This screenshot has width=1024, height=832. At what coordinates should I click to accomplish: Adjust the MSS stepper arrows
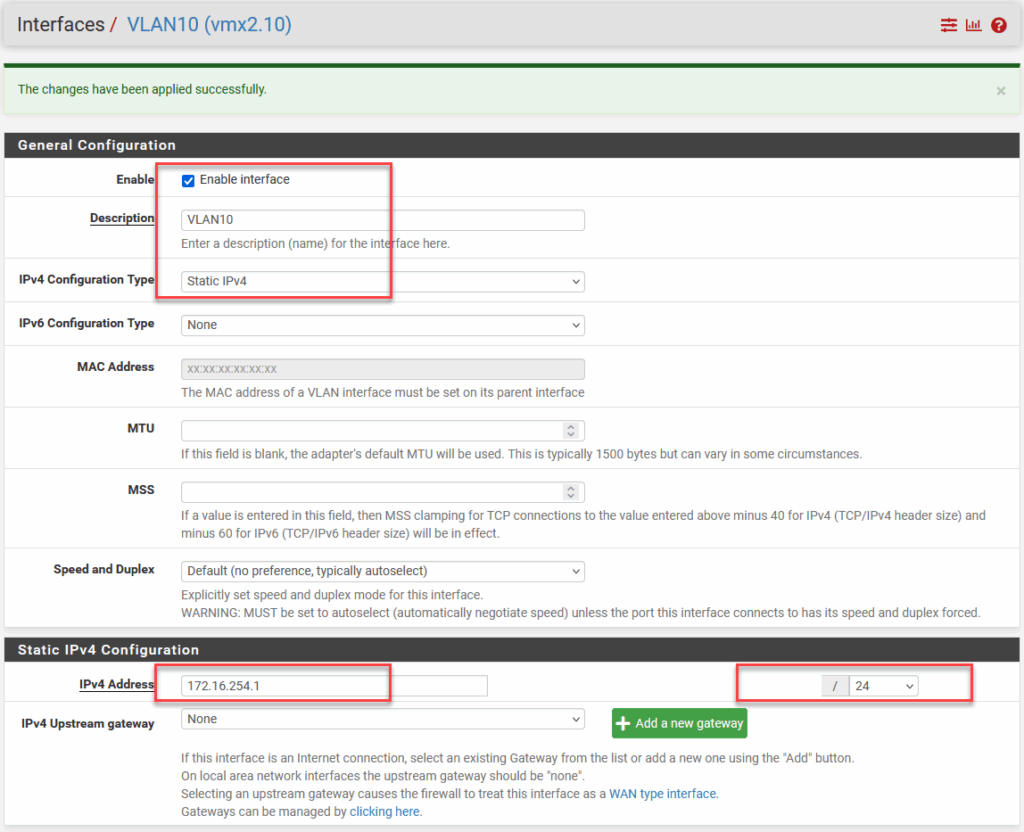click(571, 492)
